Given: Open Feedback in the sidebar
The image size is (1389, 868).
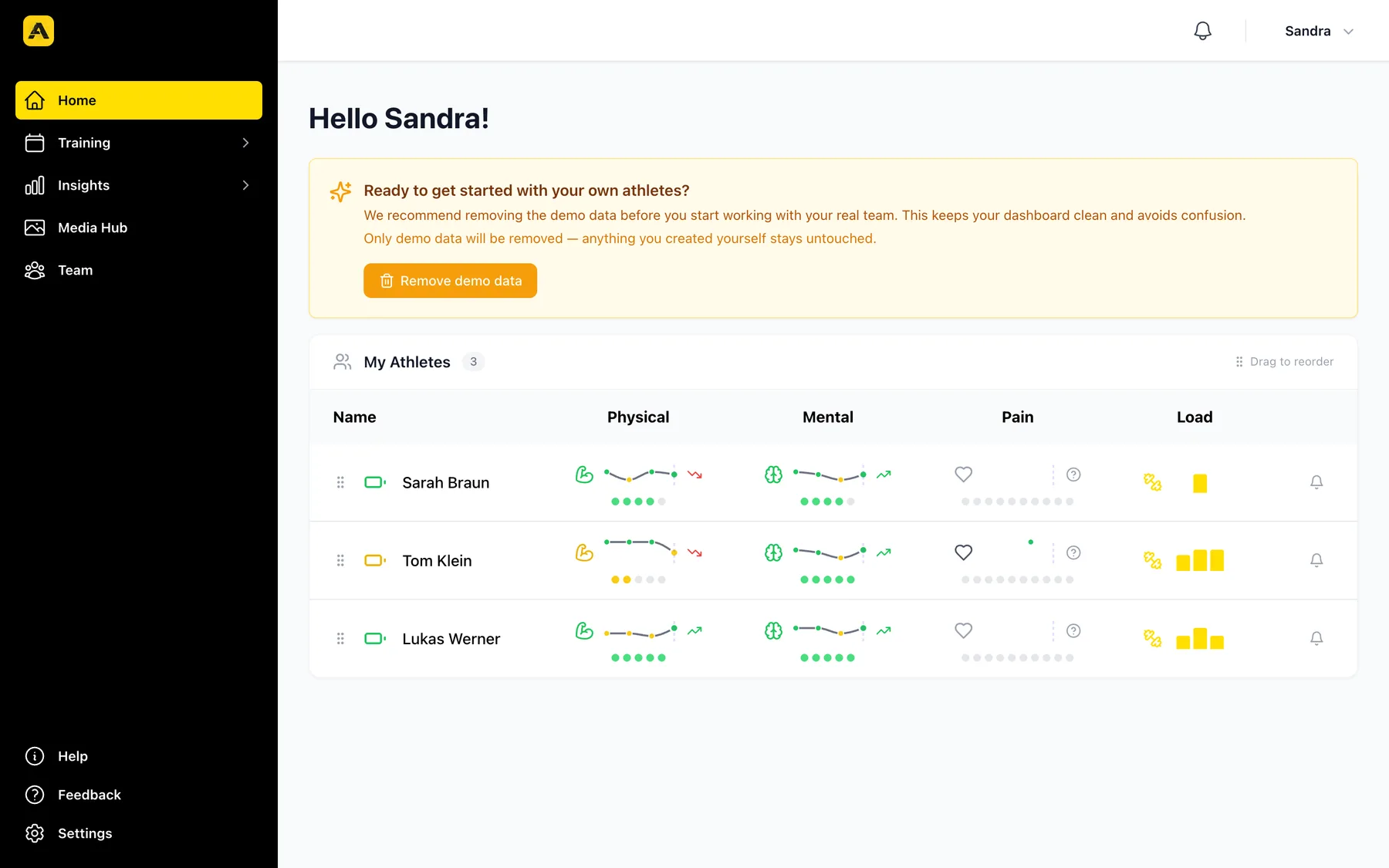Looking at the screenshot, I should pyautogui.click(x=139, y=795).
